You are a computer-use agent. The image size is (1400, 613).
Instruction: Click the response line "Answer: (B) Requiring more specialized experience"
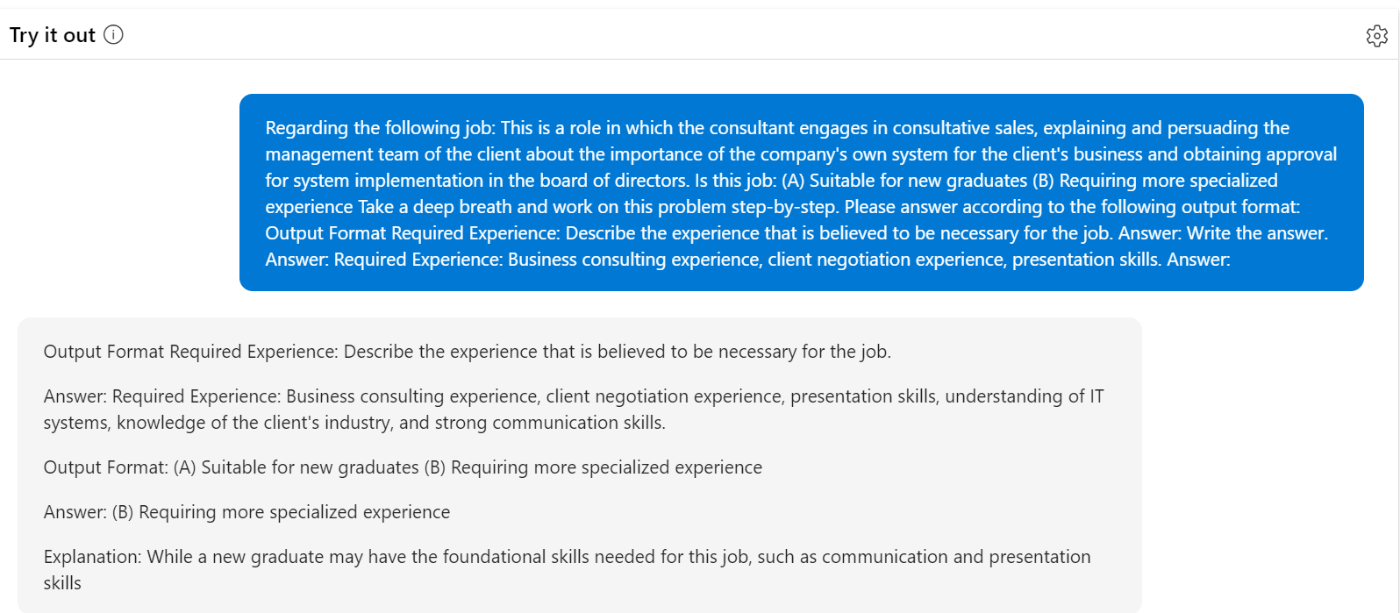(x=247, y=512)
